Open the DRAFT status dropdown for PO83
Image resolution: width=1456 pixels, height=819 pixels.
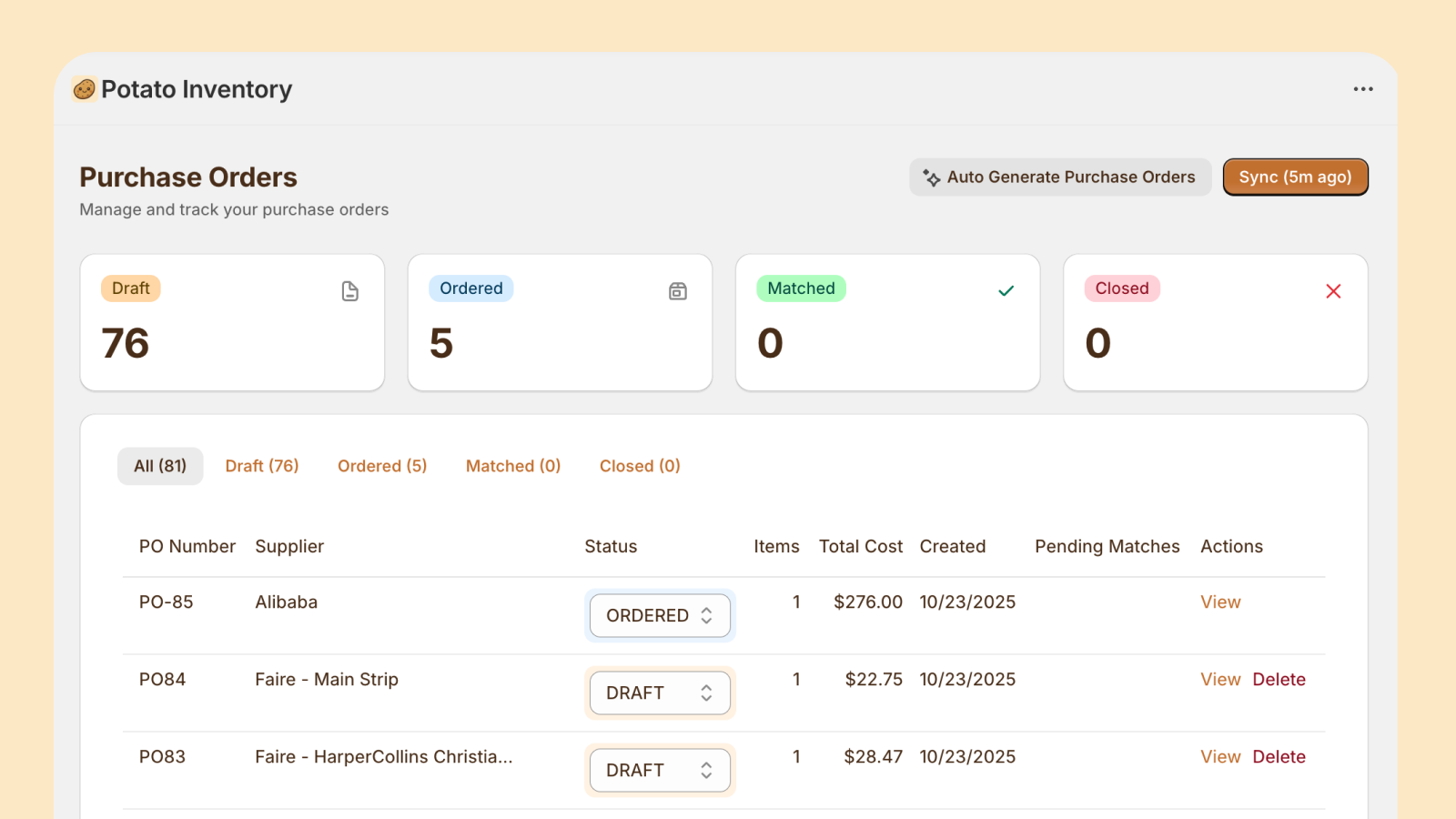pos(660,771)
